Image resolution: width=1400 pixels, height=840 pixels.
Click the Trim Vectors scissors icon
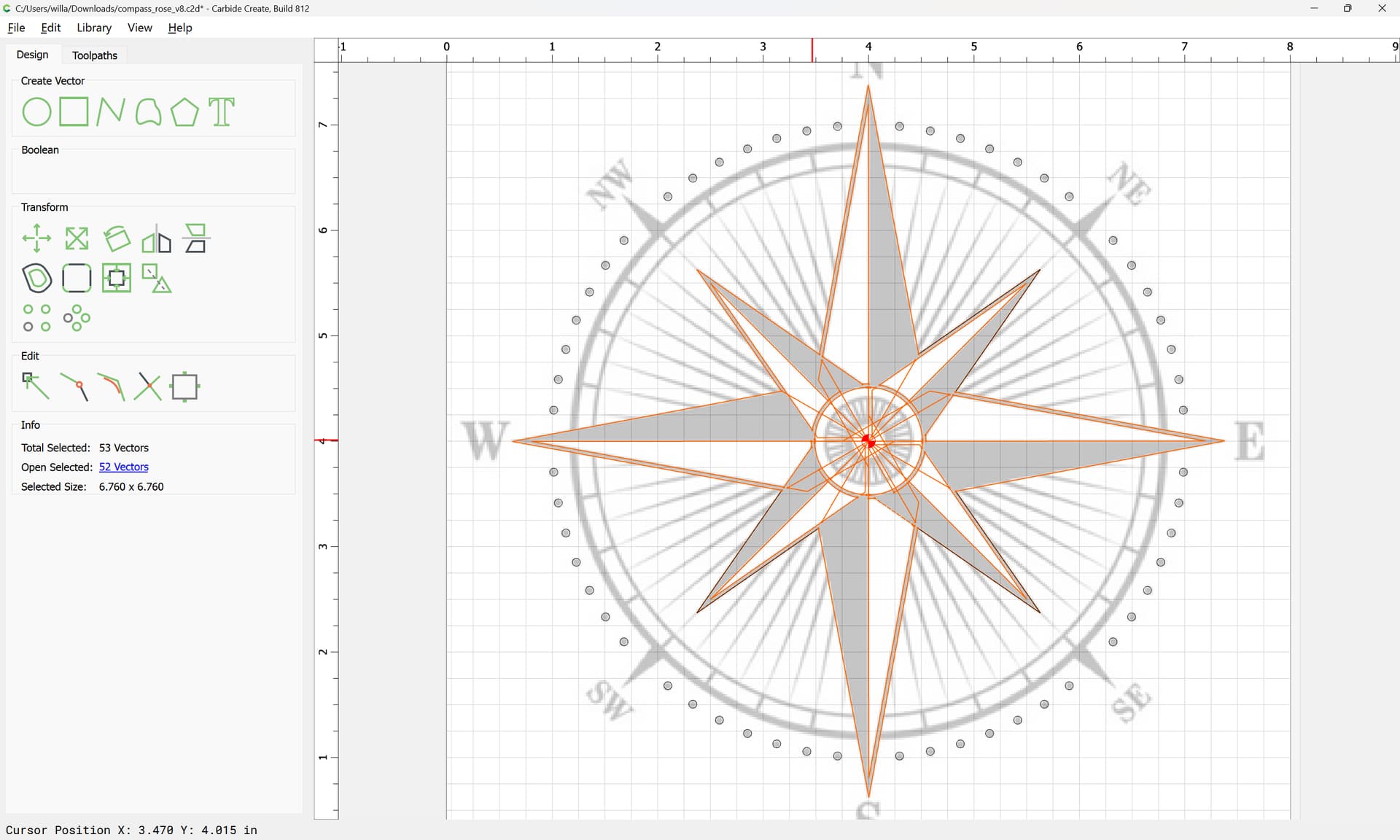click(148, 387)
